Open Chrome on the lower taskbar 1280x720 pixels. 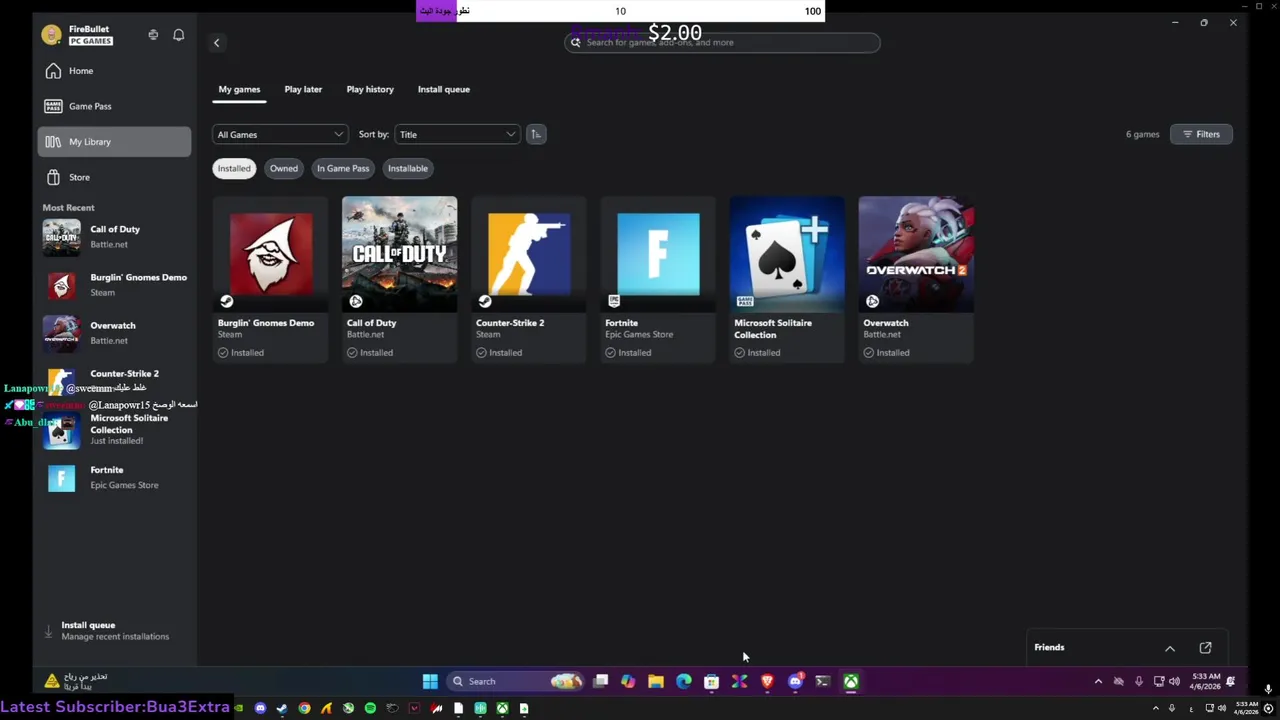pos(304,708)
